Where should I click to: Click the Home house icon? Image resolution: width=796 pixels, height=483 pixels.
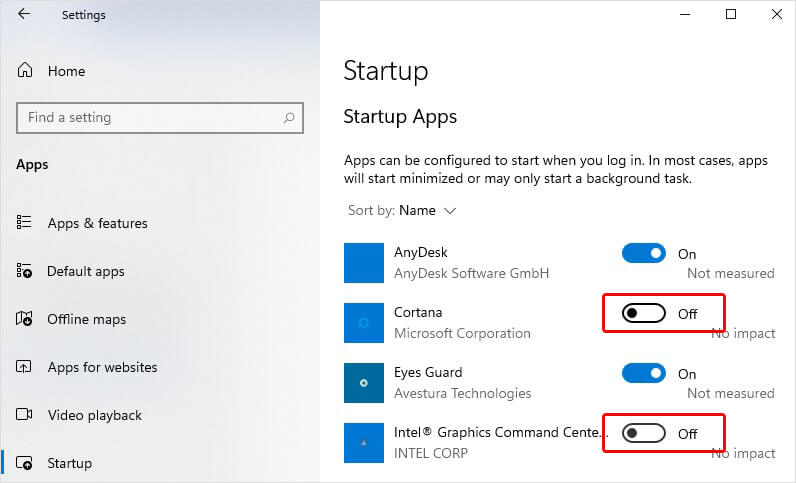click(24, 70)
